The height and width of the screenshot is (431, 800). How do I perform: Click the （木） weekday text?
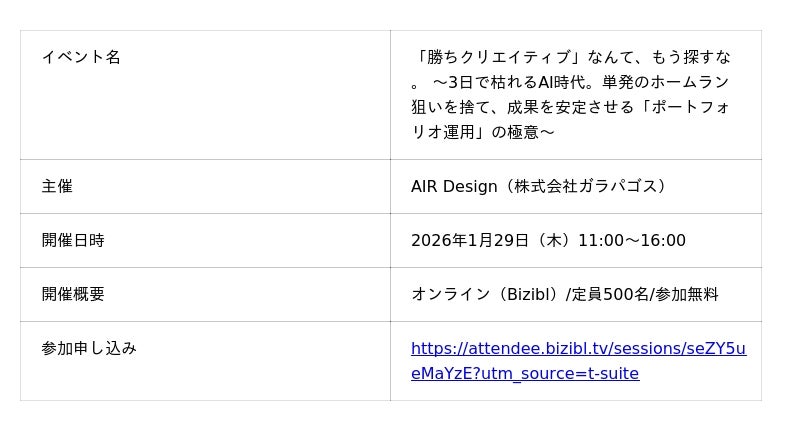pos(554,240)
